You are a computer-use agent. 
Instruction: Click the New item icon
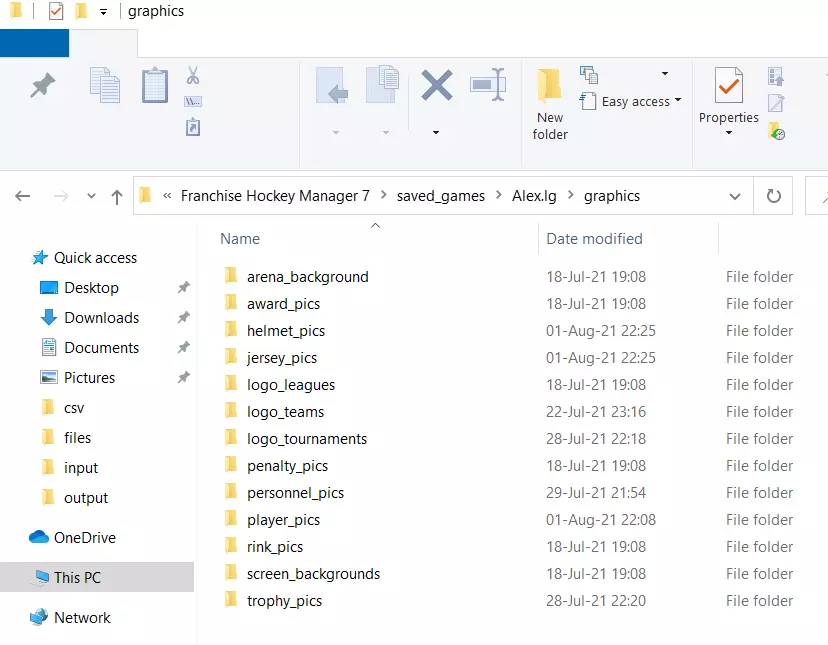pyautogui.click(x=589, y=75)
